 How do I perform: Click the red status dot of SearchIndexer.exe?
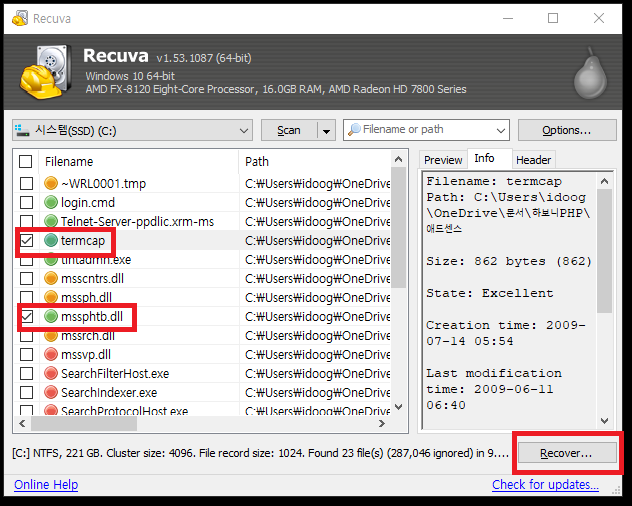point(51,392)
